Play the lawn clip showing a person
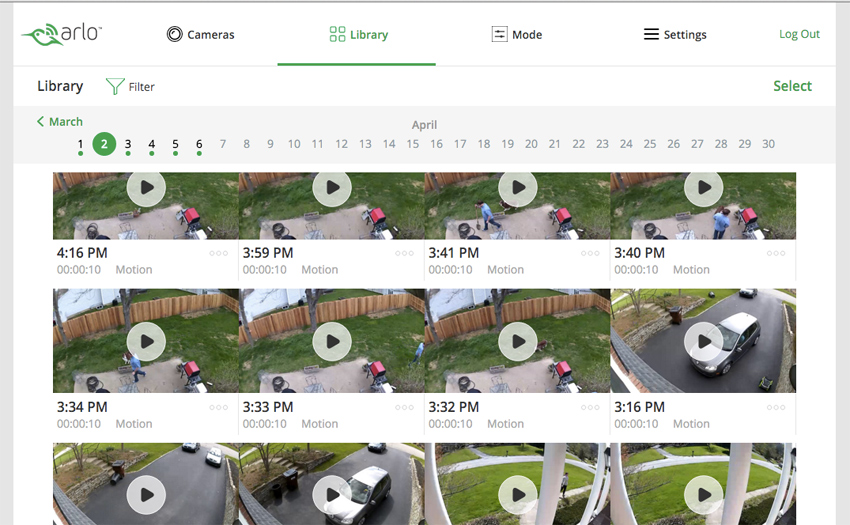850x525 pixels. point(518,495)
